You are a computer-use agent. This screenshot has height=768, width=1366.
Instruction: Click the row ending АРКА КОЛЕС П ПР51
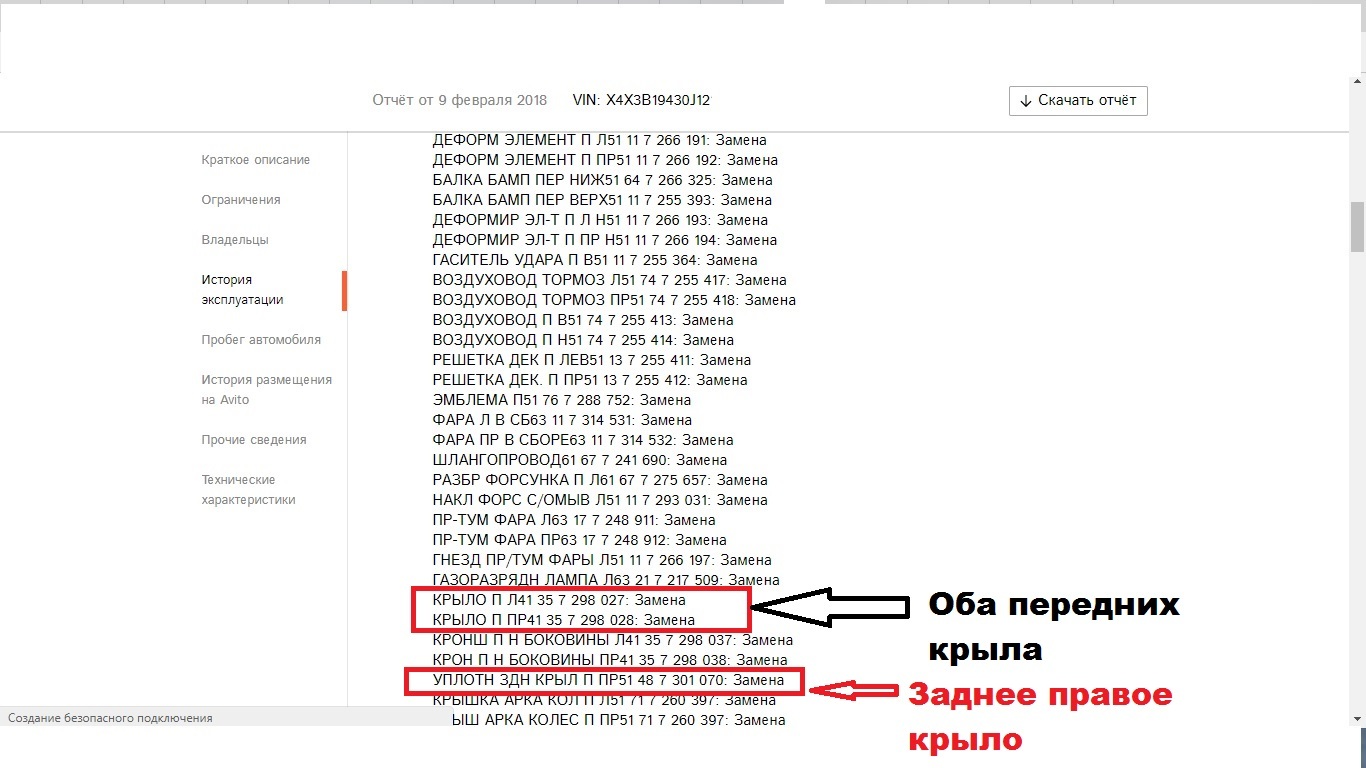(x=618, y=720)
